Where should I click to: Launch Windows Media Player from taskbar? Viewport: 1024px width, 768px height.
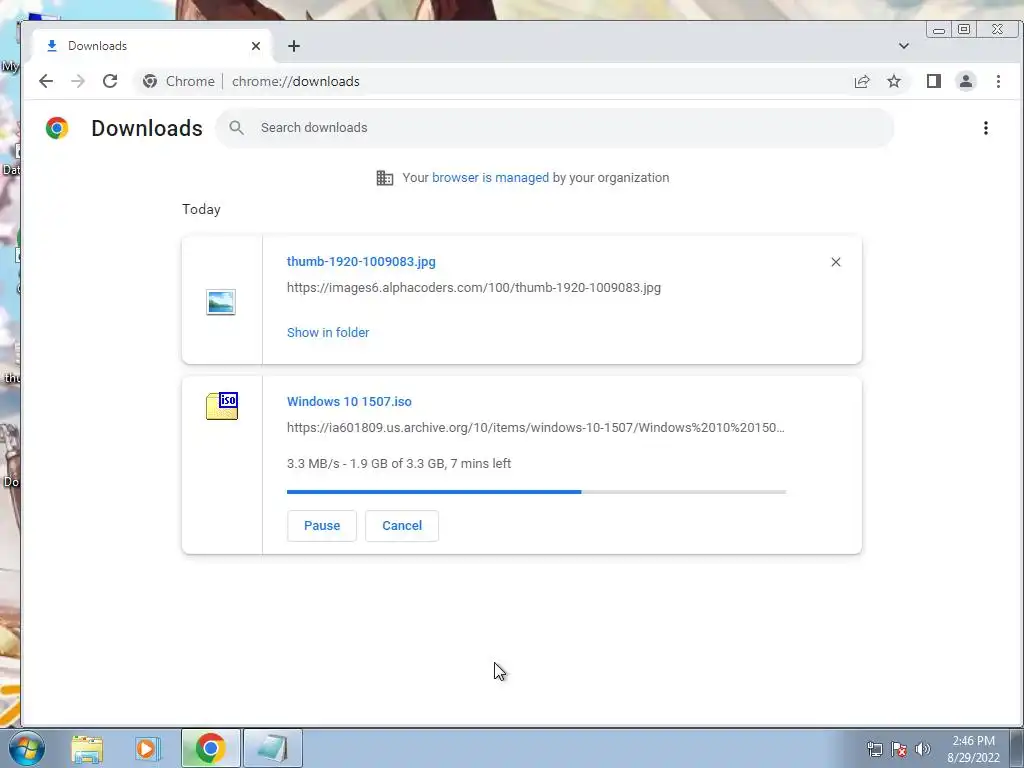pyautogui.click(x=148, y=748)
